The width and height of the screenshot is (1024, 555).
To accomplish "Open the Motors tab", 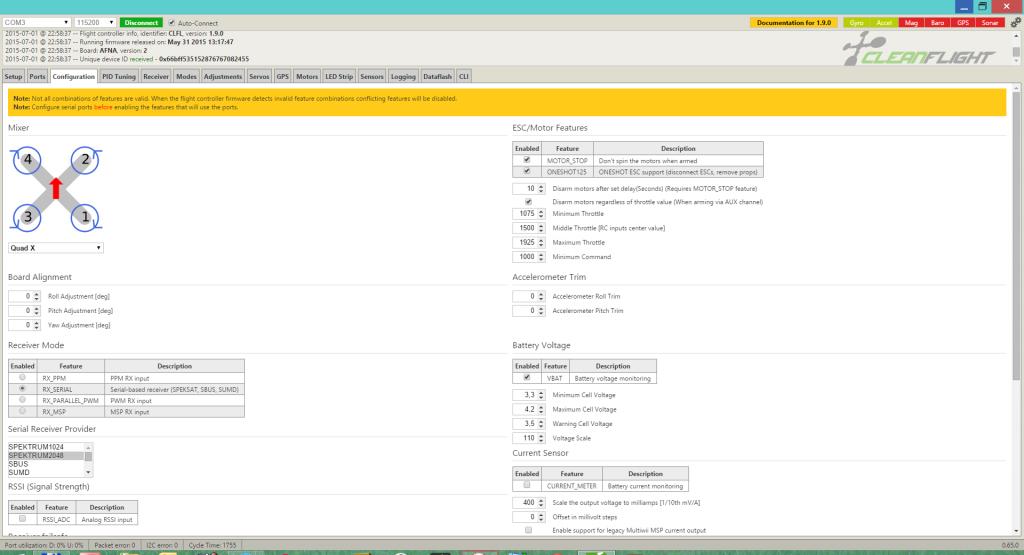I will click(307, 76).
